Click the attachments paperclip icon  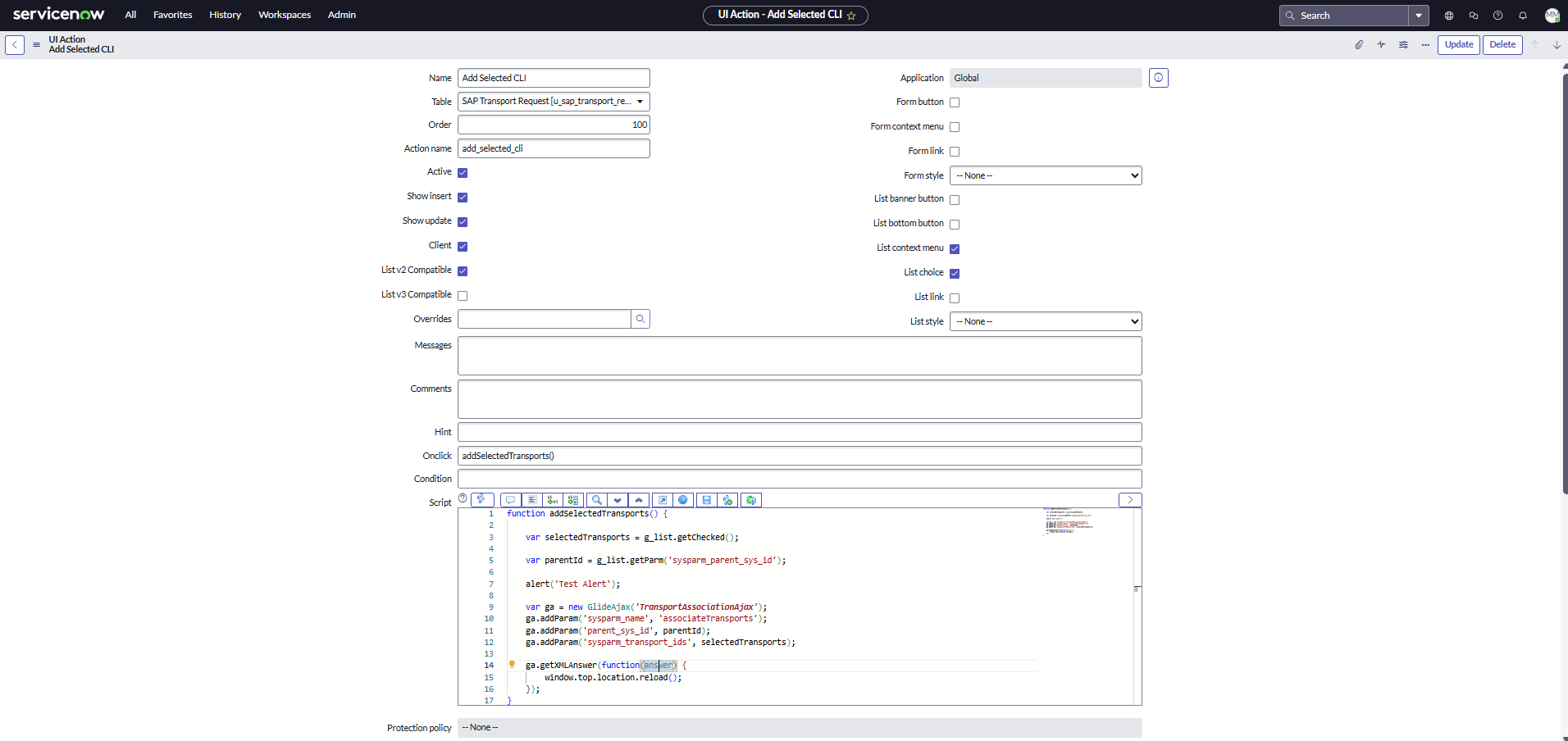[x=1359, y=45]
